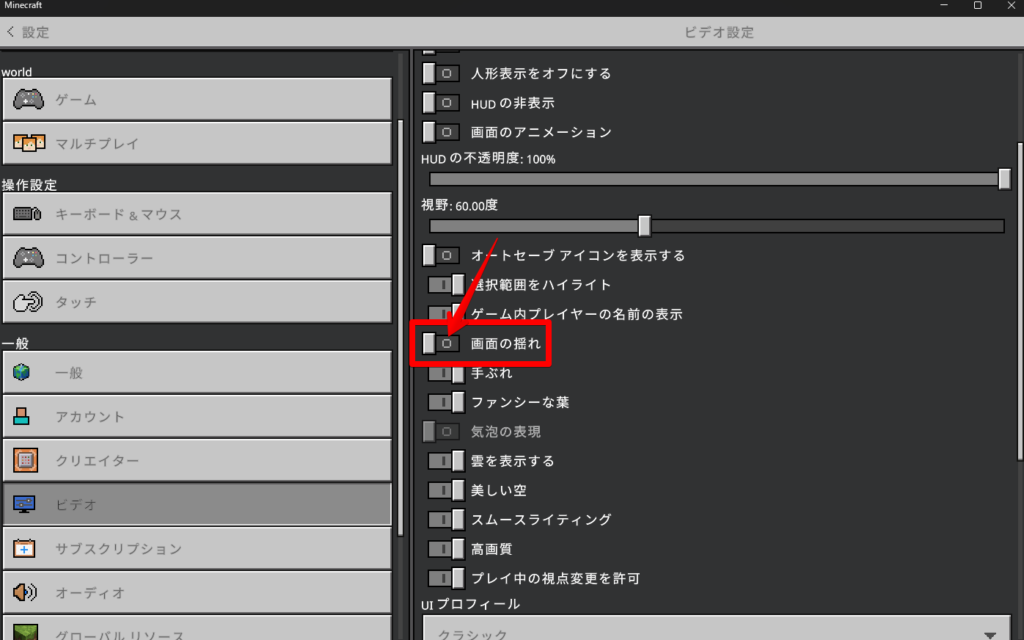Click the HUD の不透明度 slider handle
This screenshot has height=640, width=1024.
(1004, 179)
